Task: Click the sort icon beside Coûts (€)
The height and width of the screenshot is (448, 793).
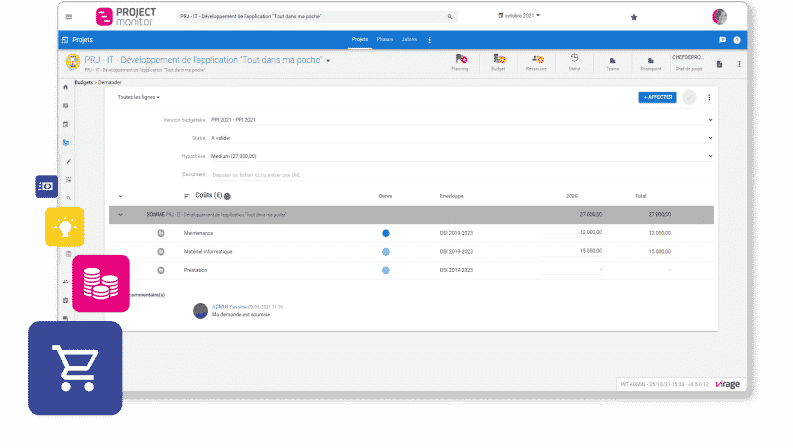Action: coord(187,196)
